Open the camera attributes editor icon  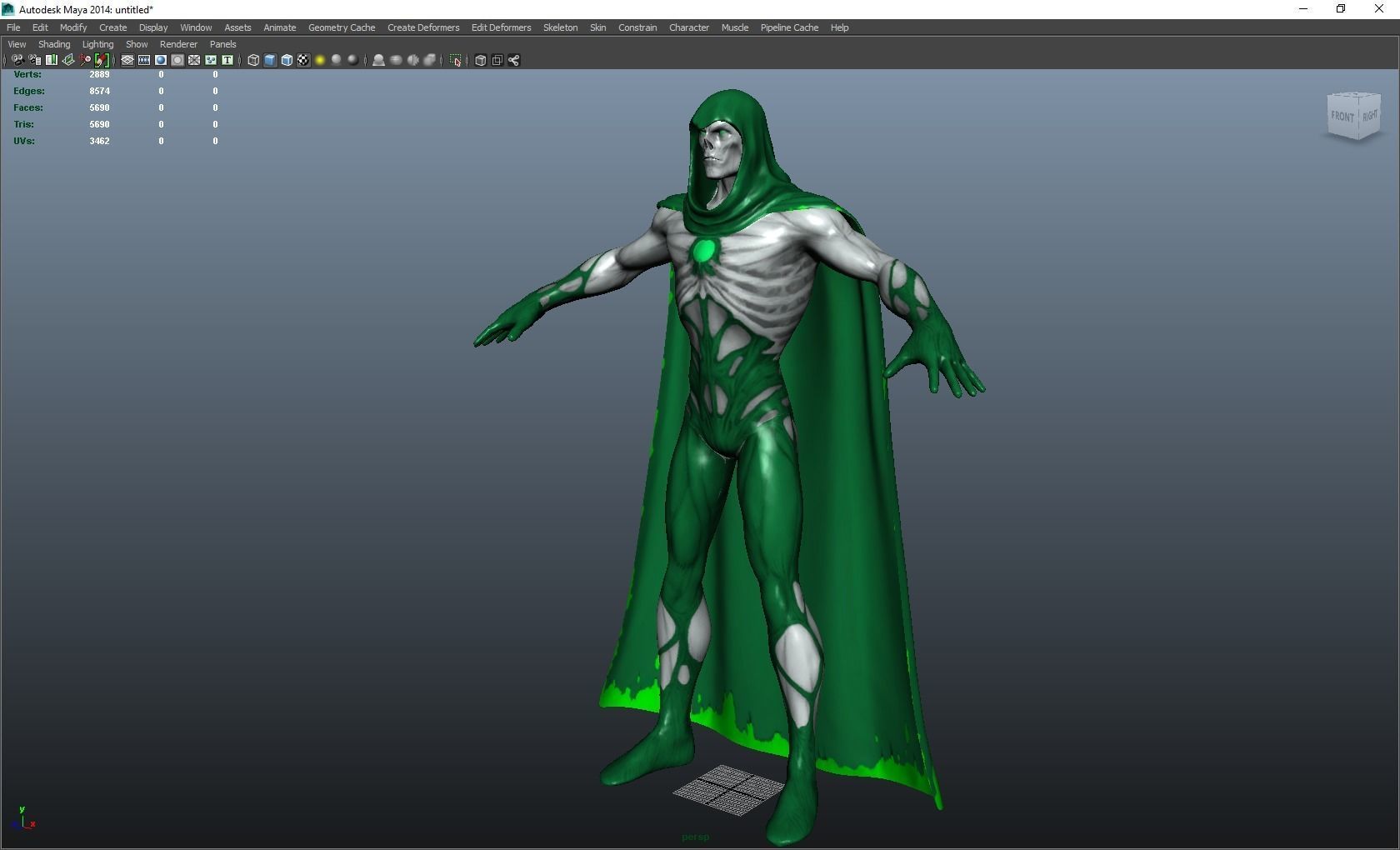(35, 60)
